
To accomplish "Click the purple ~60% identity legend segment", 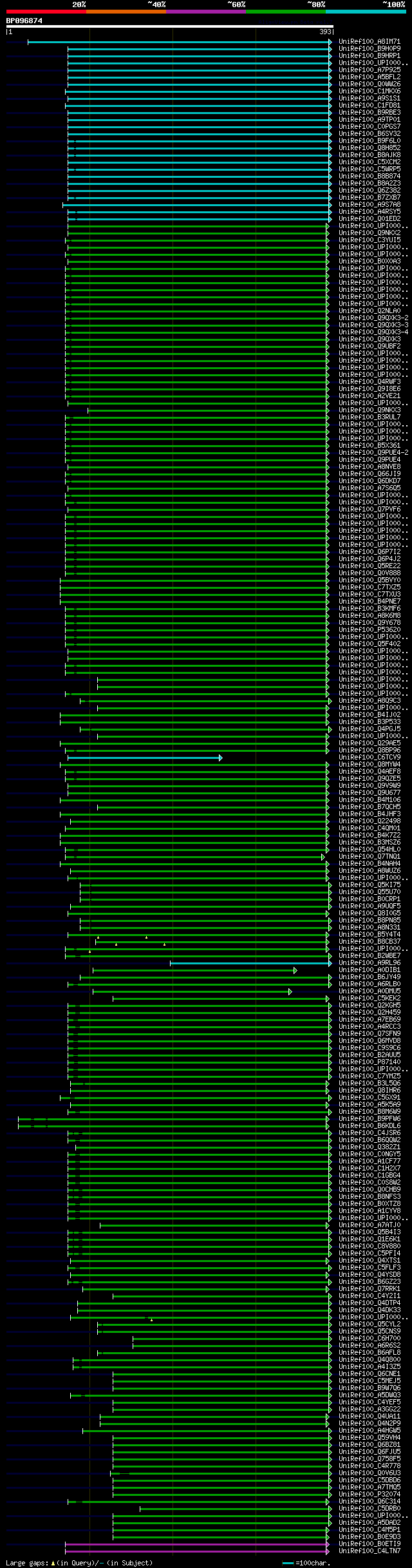I will 205,12.
